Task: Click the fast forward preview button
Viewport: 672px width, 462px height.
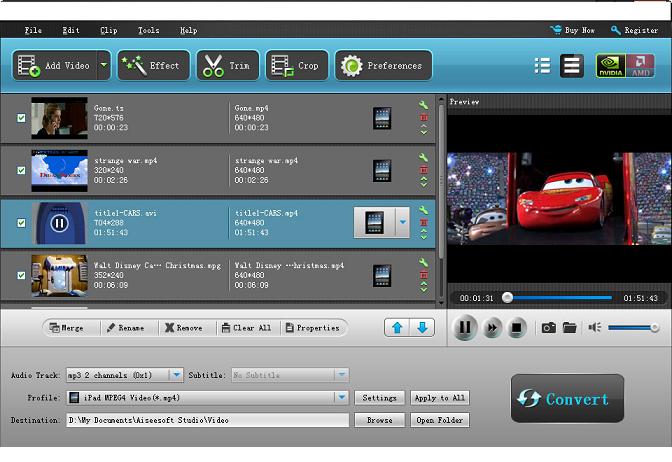Action: click(492, 328)
